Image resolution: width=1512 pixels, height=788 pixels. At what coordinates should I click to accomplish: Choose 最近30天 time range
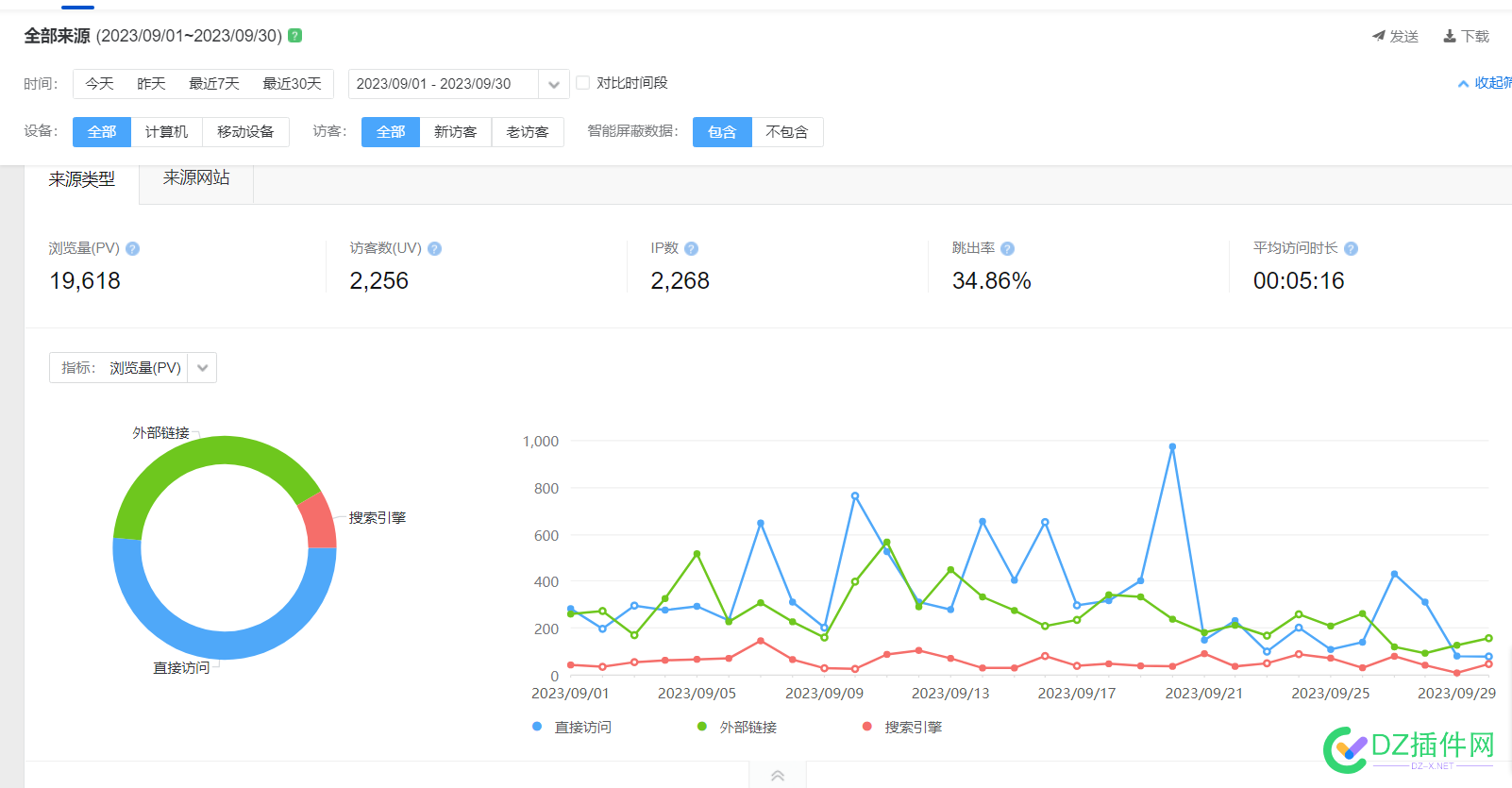(x=292, y=84)
